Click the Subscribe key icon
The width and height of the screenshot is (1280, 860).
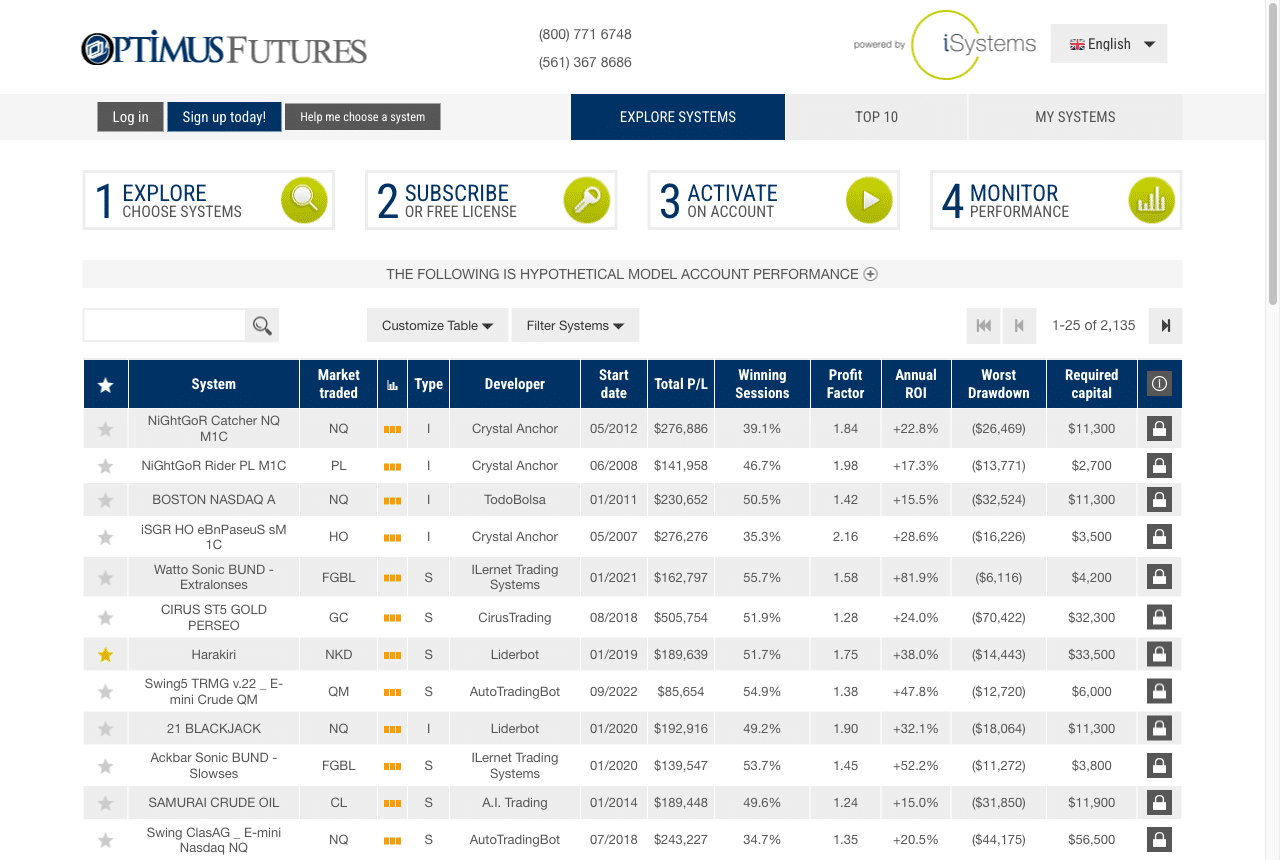coord(587,200)
